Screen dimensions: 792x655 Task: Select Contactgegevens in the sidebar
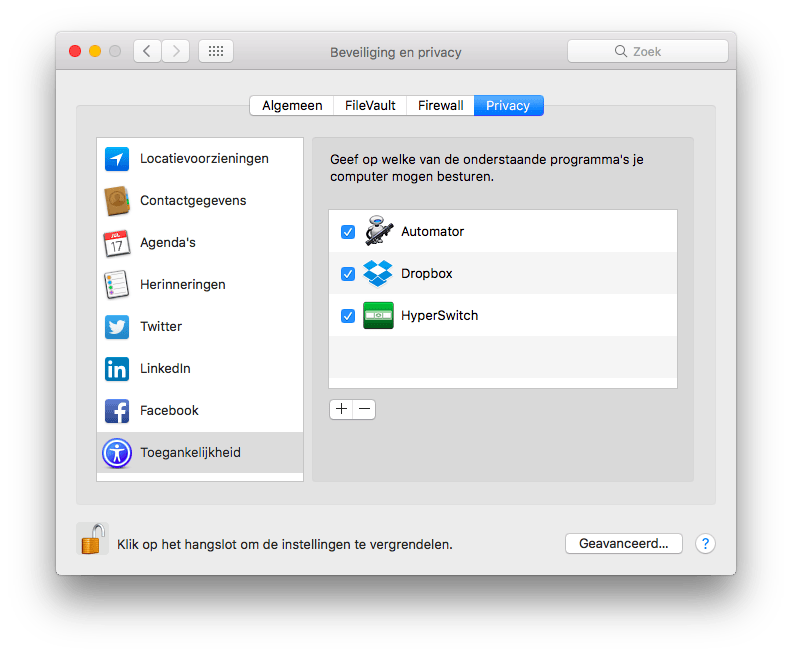point(200,201)
